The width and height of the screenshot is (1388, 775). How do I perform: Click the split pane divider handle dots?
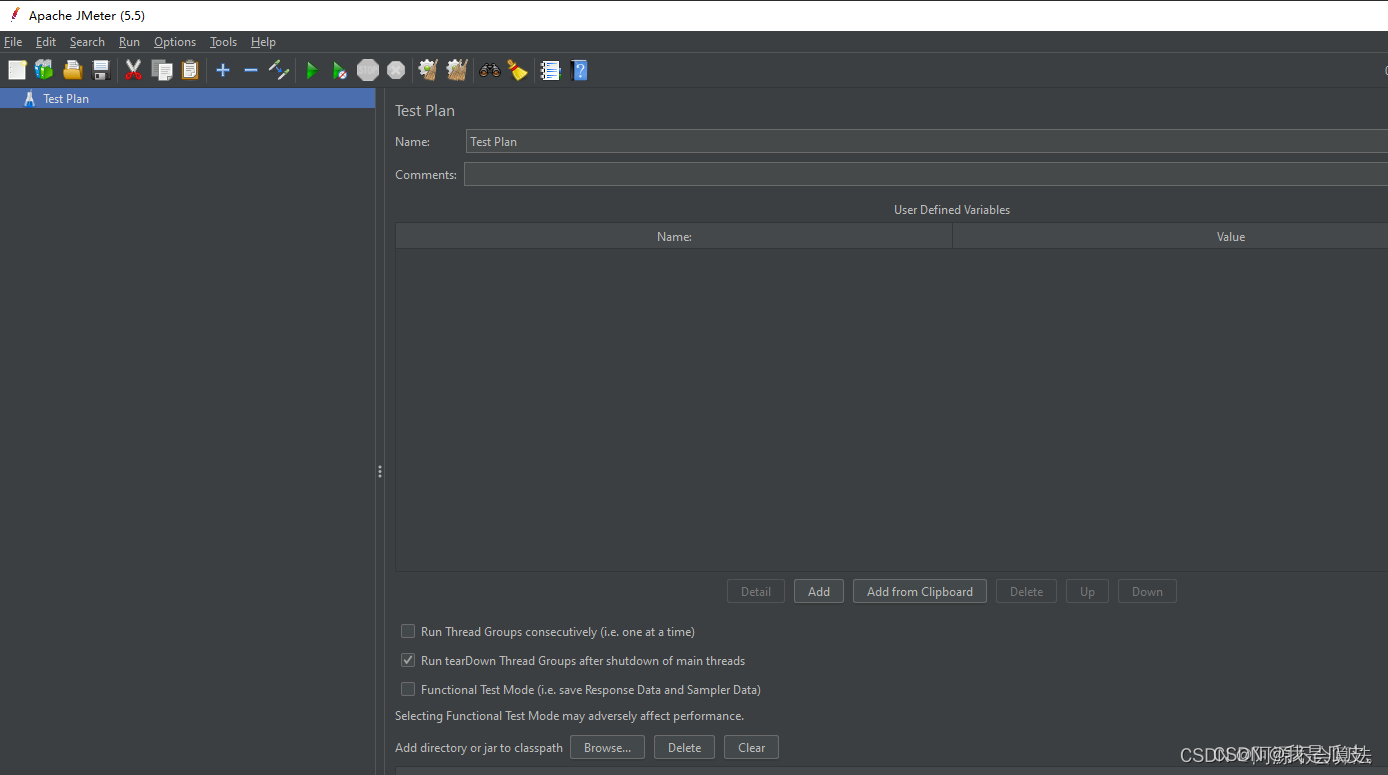380,471
